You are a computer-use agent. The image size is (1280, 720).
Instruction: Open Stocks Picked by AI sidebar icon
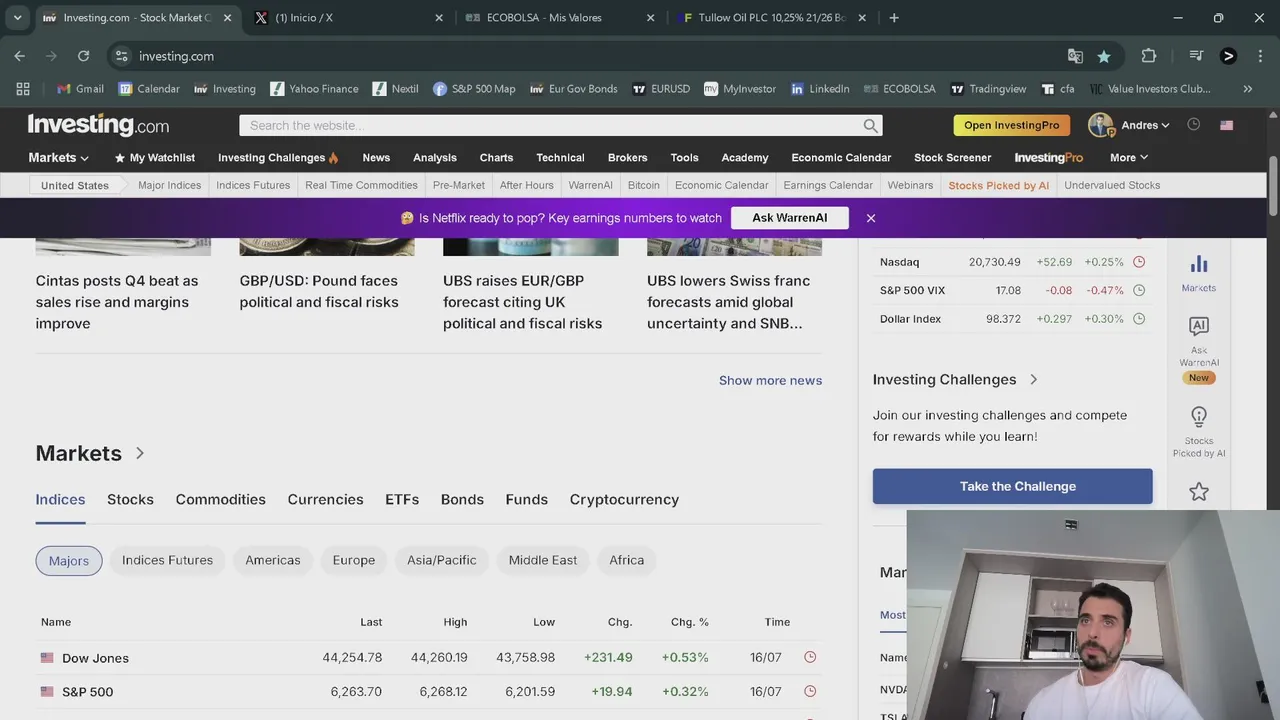click(1199, 432)
